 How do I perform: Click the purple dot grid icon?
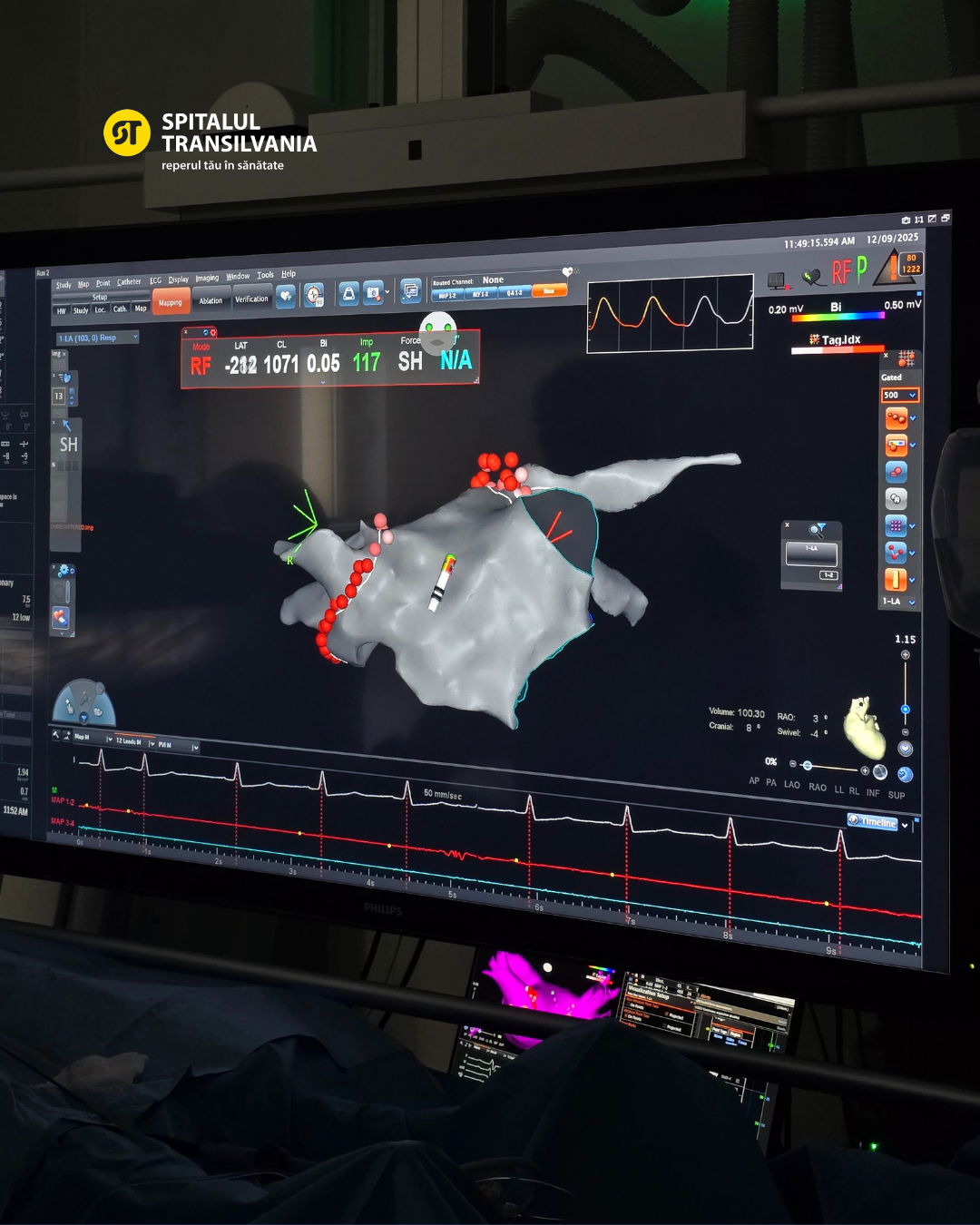click(x=896, y=525)
